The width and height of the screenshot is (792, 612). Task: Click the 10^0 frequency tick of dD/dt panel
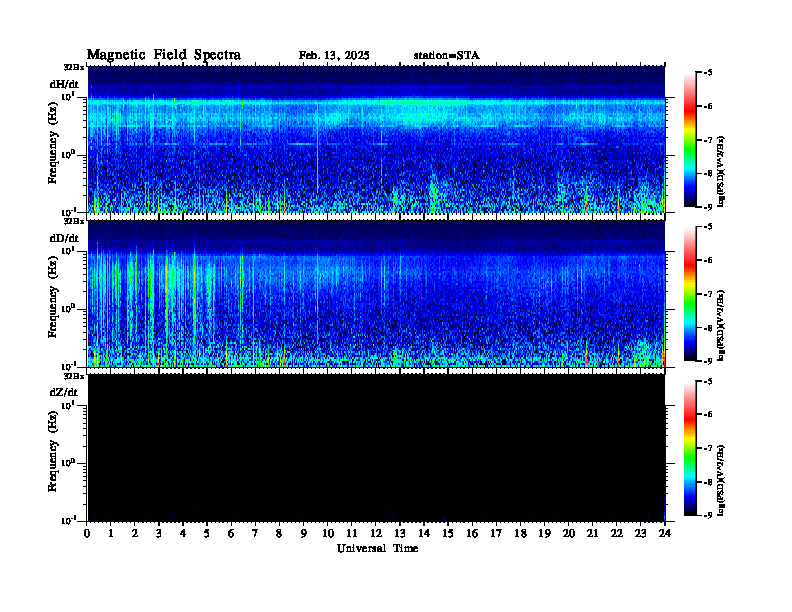[x=68, y=309]
